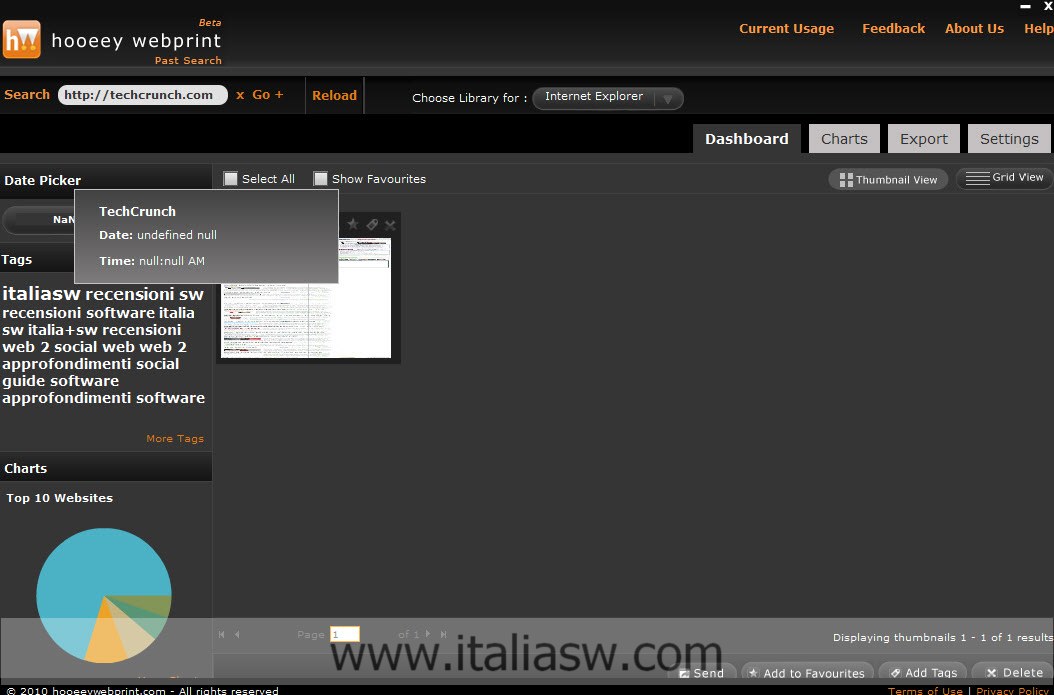Open the Feedback link
Screen dimensions: 1054x695
pos(893,29)
